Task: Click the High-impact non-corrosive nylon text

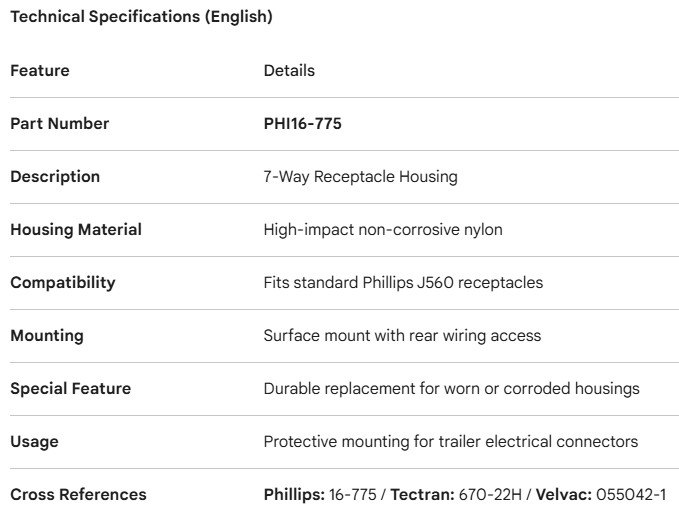Action: [383, 230]
